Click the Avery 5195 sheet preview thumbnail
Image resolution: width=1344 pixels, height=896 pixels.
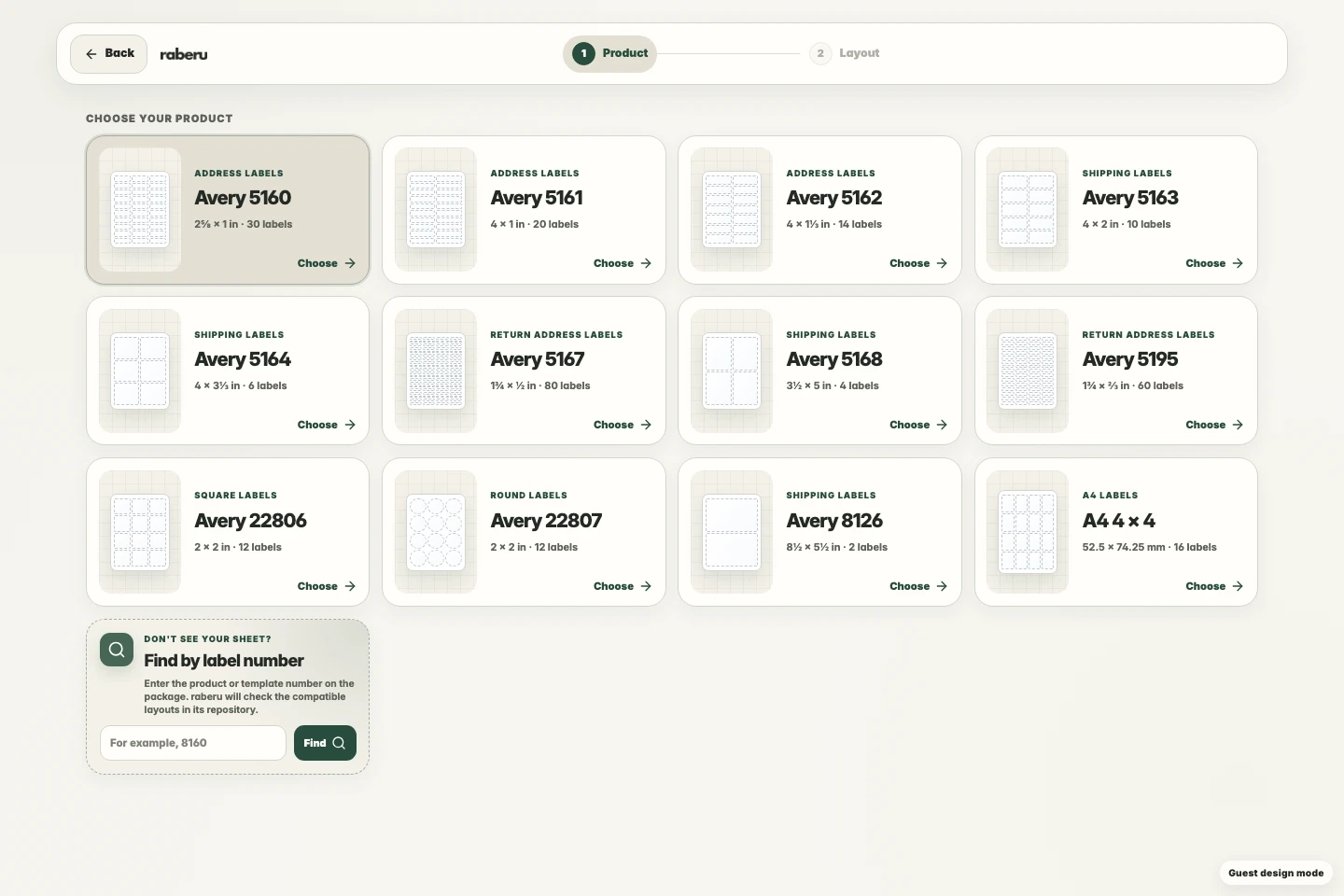[x=1028, y=371]
